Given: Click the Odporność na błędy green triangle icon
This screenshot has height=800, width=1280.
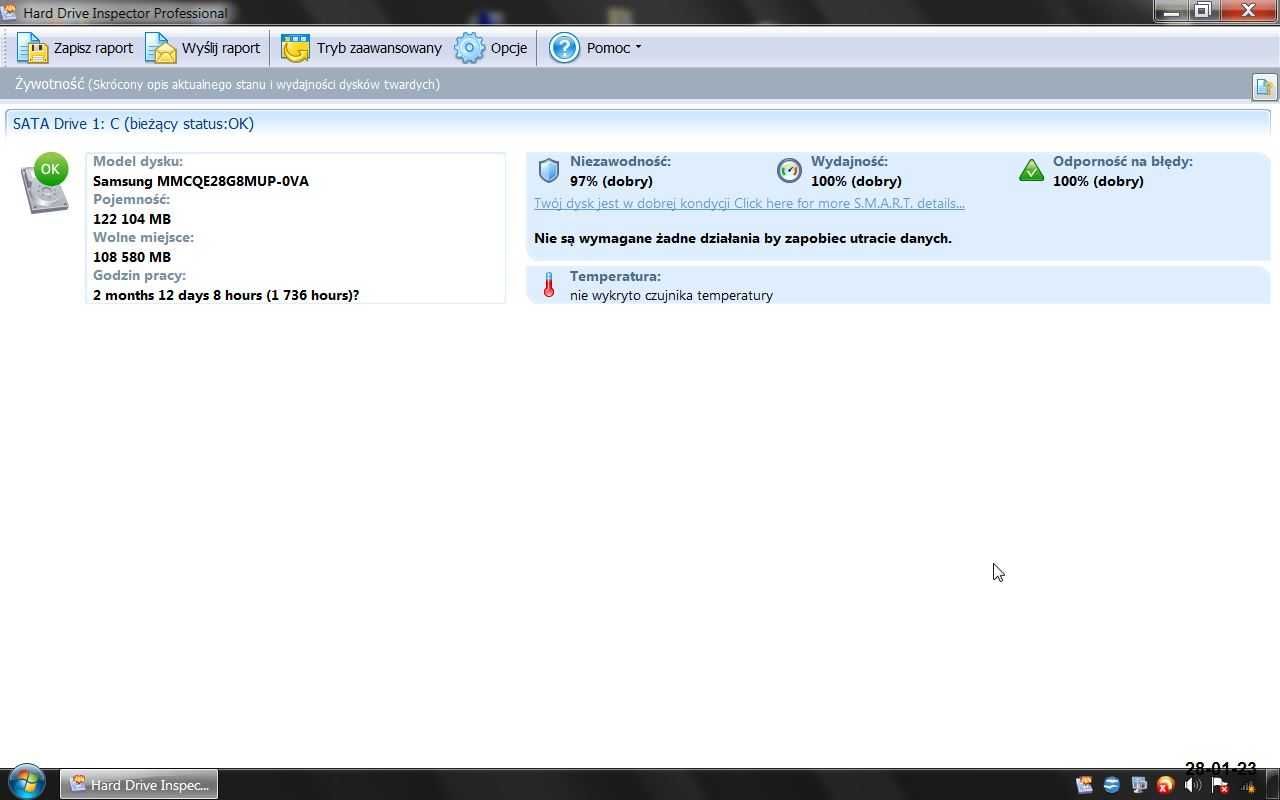Looking at the screenshot, I should (1031, 171).
